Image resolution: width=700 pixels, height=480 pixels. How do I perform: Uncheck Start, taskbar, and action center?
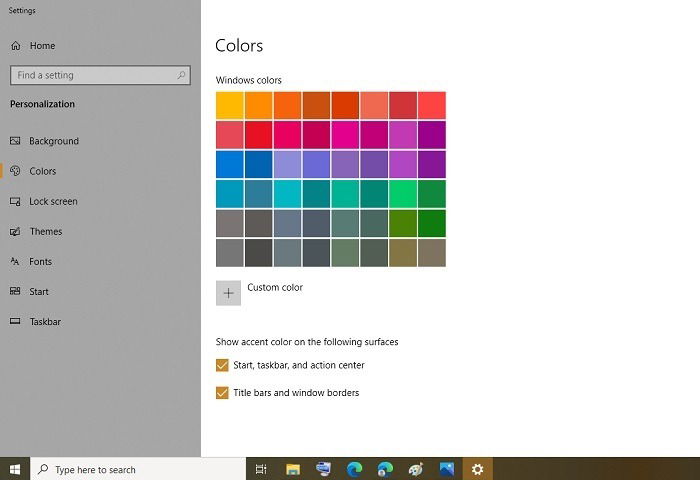(x=222, y=365)
